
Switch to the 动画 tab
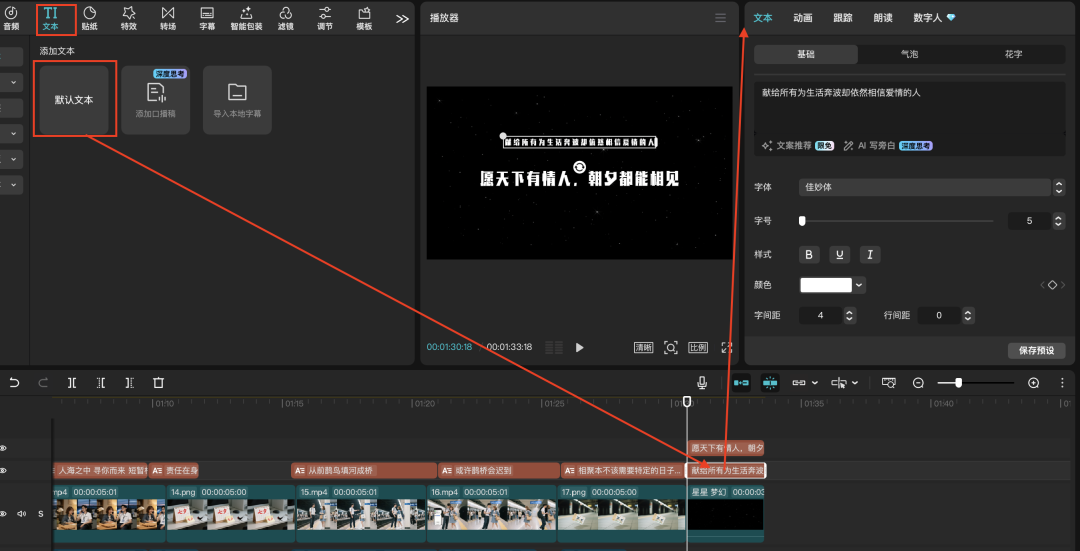(x=802, y=18)
